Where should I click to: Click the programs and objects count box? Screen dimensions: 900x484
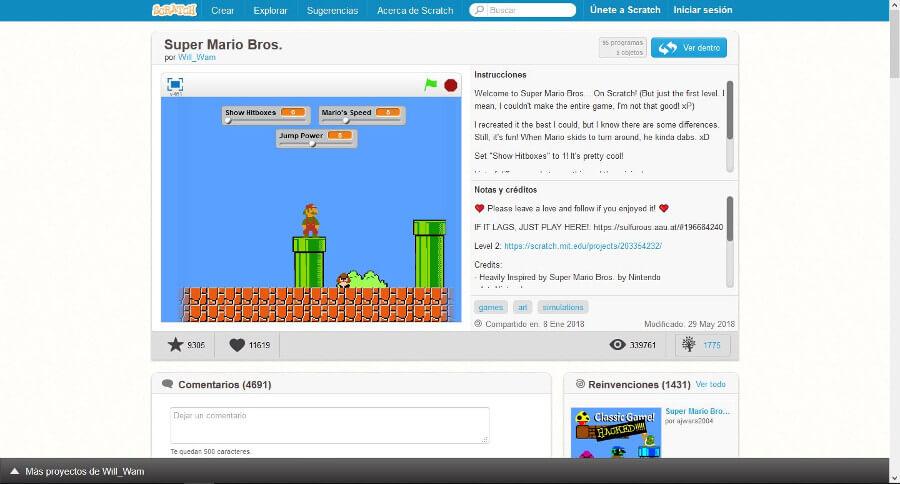pyautogui.click(x=623, y=48)
